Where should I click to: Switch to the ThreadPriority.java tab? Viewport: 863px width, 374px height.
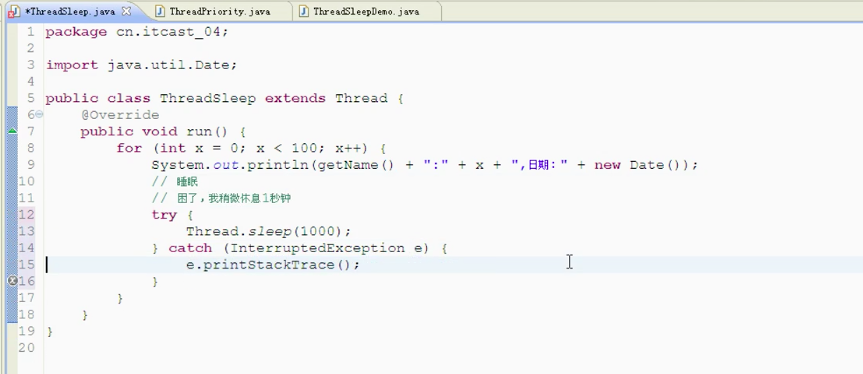(220, 12)
